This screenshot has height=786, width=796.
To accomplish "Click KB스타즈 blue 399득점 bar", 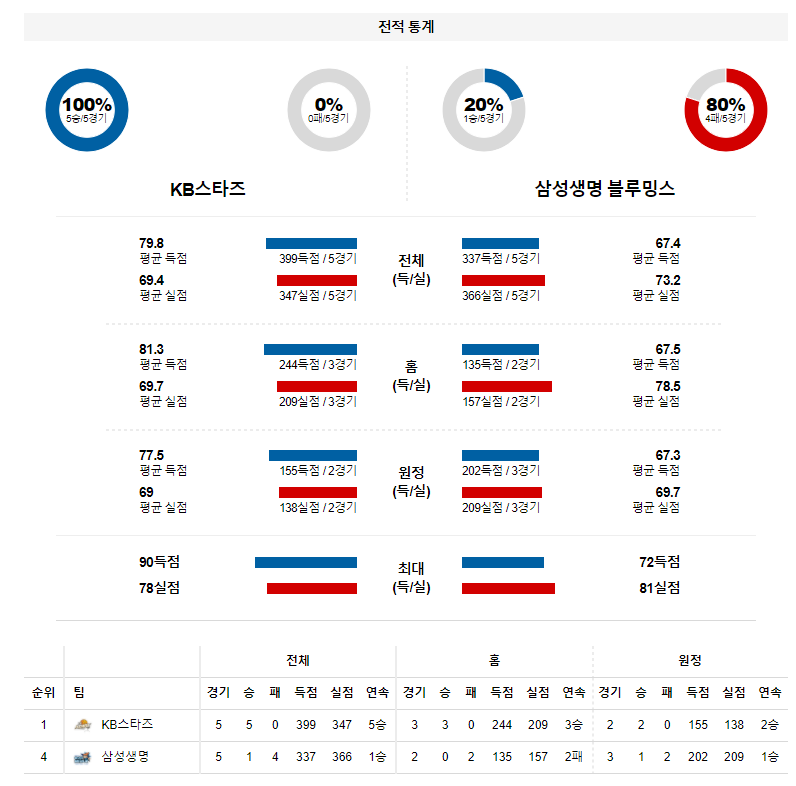I will (x=311, y=243).
